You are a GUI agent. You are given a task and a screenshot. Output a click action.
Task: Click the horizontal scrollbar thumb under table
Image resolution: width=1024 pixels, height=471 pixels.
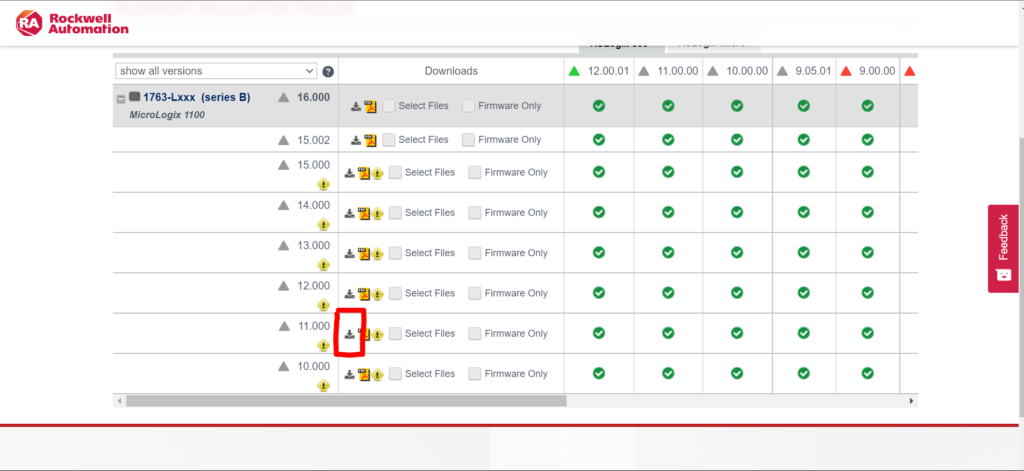tap(346, 400)
